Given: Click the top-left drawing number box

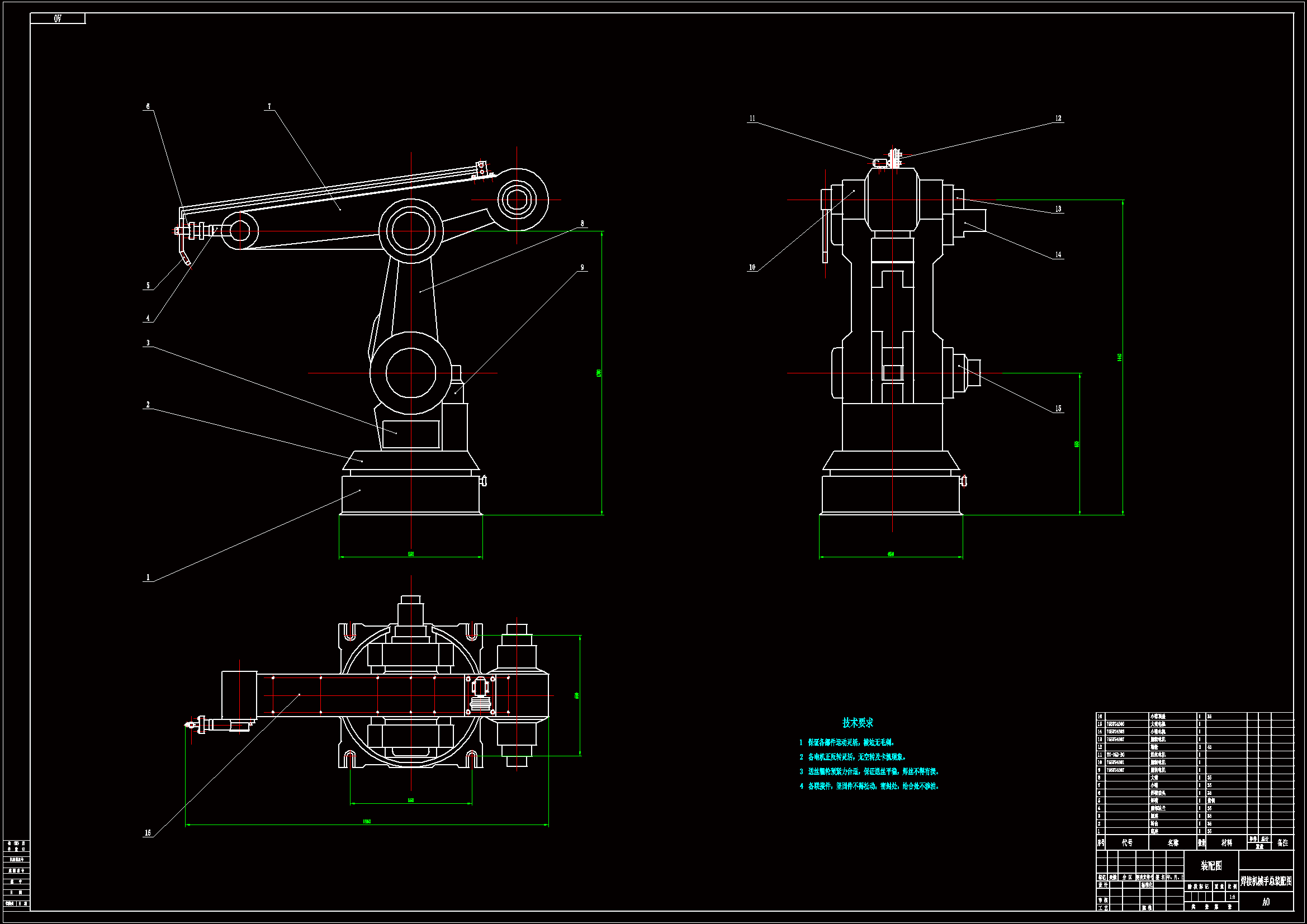Looking at the screenshot, I should (58, 19).
